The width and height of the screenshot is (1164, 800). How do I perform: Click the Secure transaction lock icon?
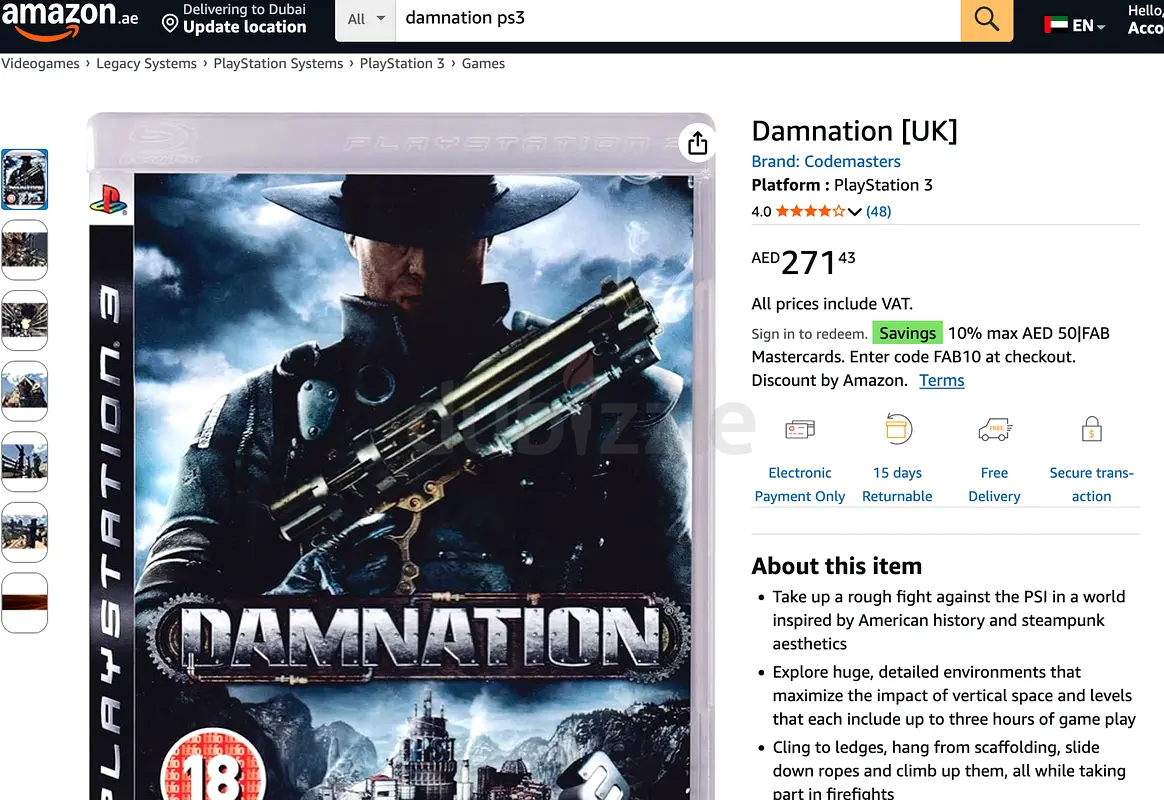pos(1091,429)
